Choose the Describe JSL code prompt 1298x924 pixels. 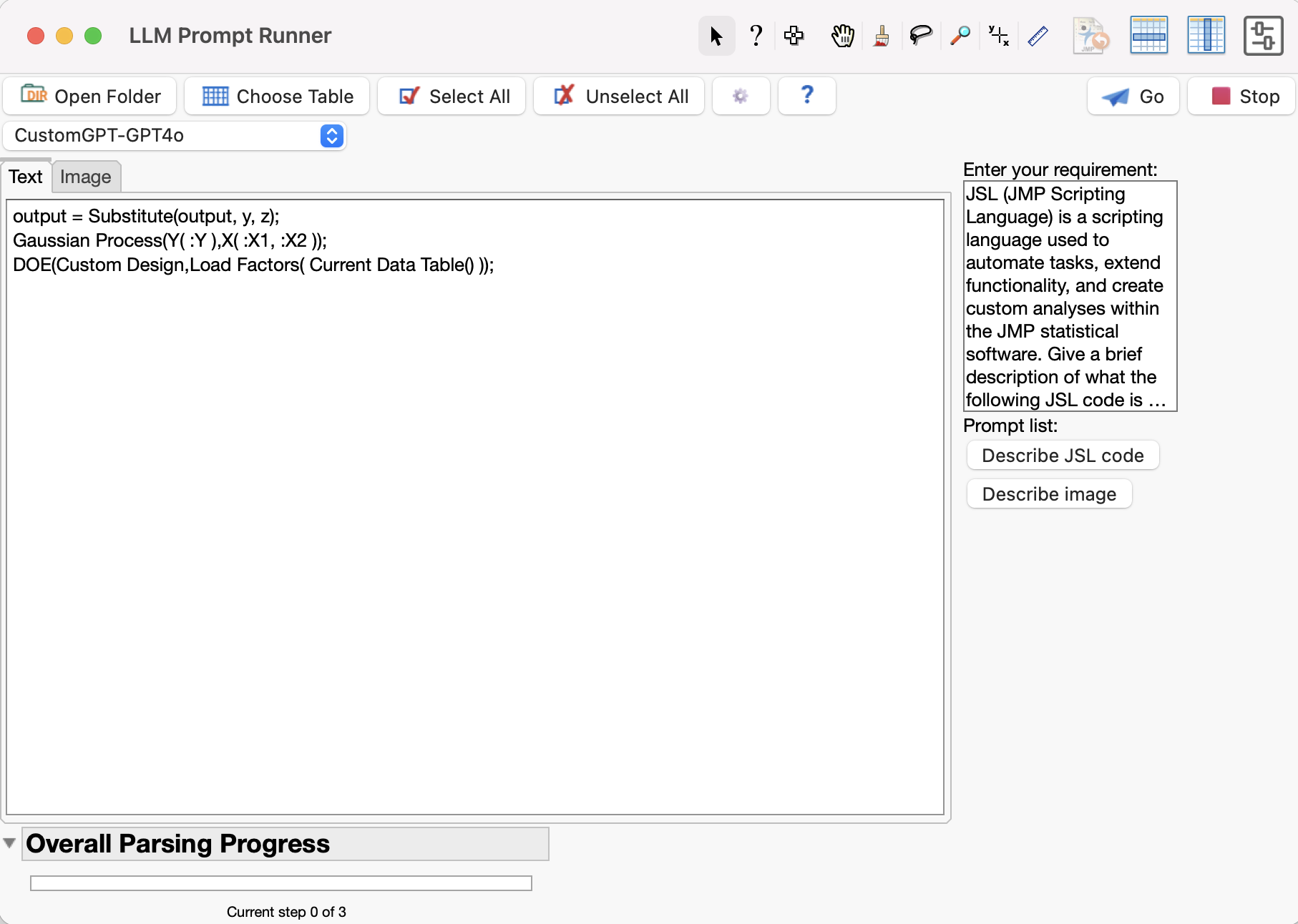(x=1063, y=456)
